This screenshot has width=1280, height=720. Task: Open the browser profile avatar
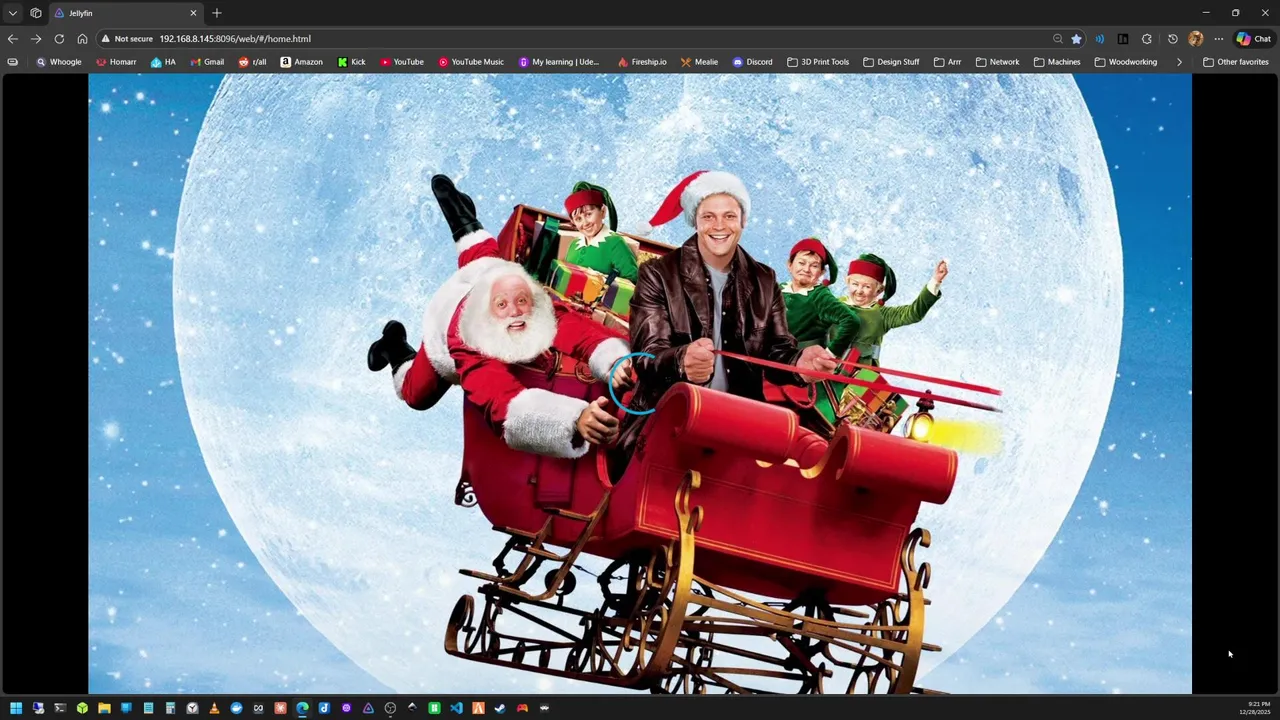point(1196,39)
